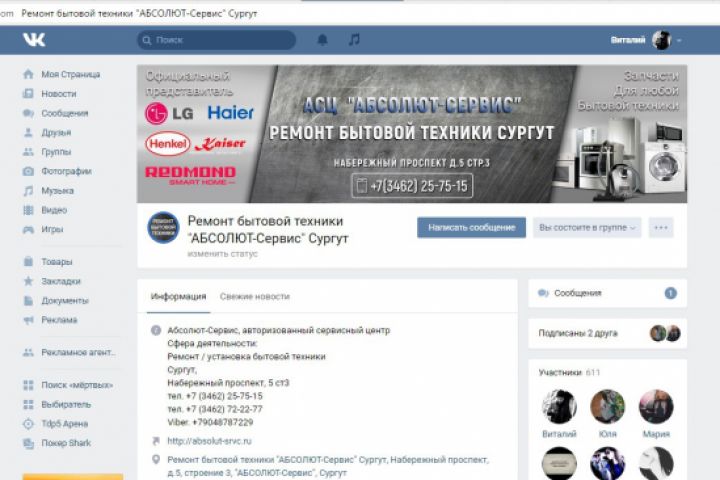The height and width of the screenshot is (480, 720).
Task: Open Моя Страница in sidebar
Action: [71, 74]
